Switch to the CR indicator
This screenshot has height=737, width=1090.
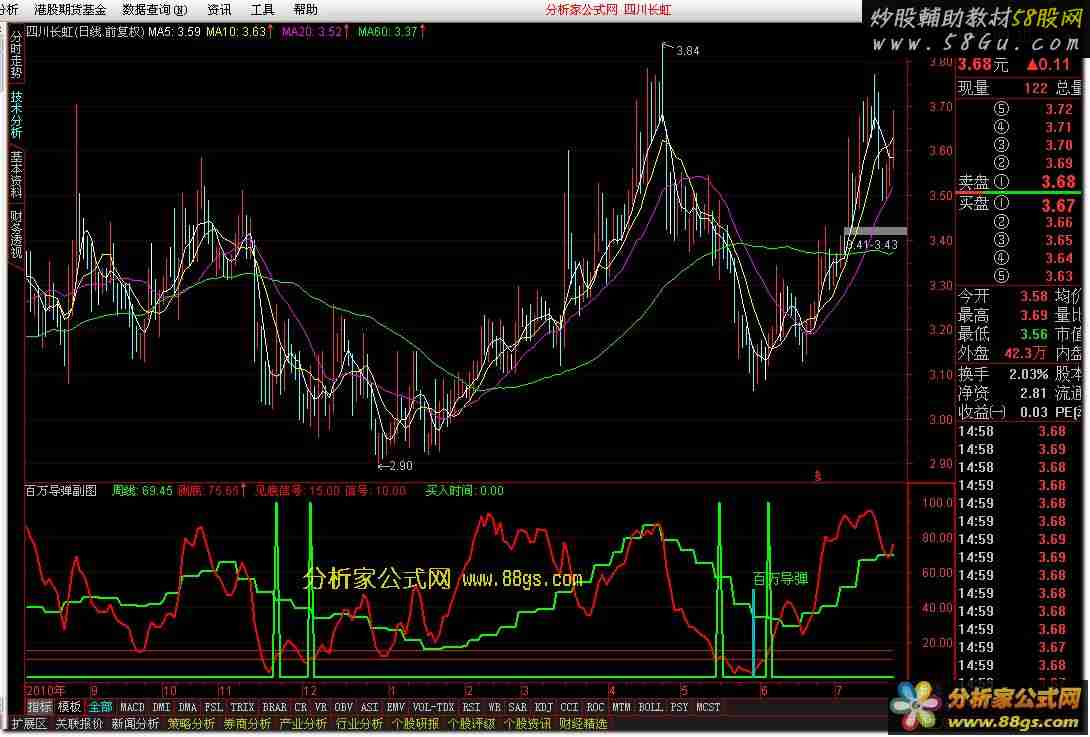point(300,707)
